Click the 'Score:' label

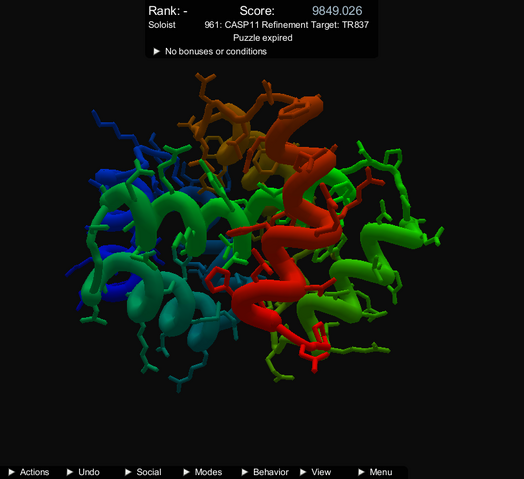(x=257, y=11)
